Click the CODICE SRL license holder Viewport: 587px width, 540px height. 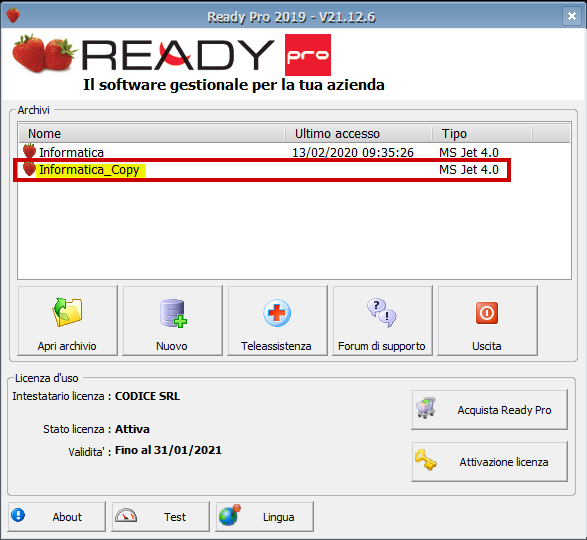[147, 396]
